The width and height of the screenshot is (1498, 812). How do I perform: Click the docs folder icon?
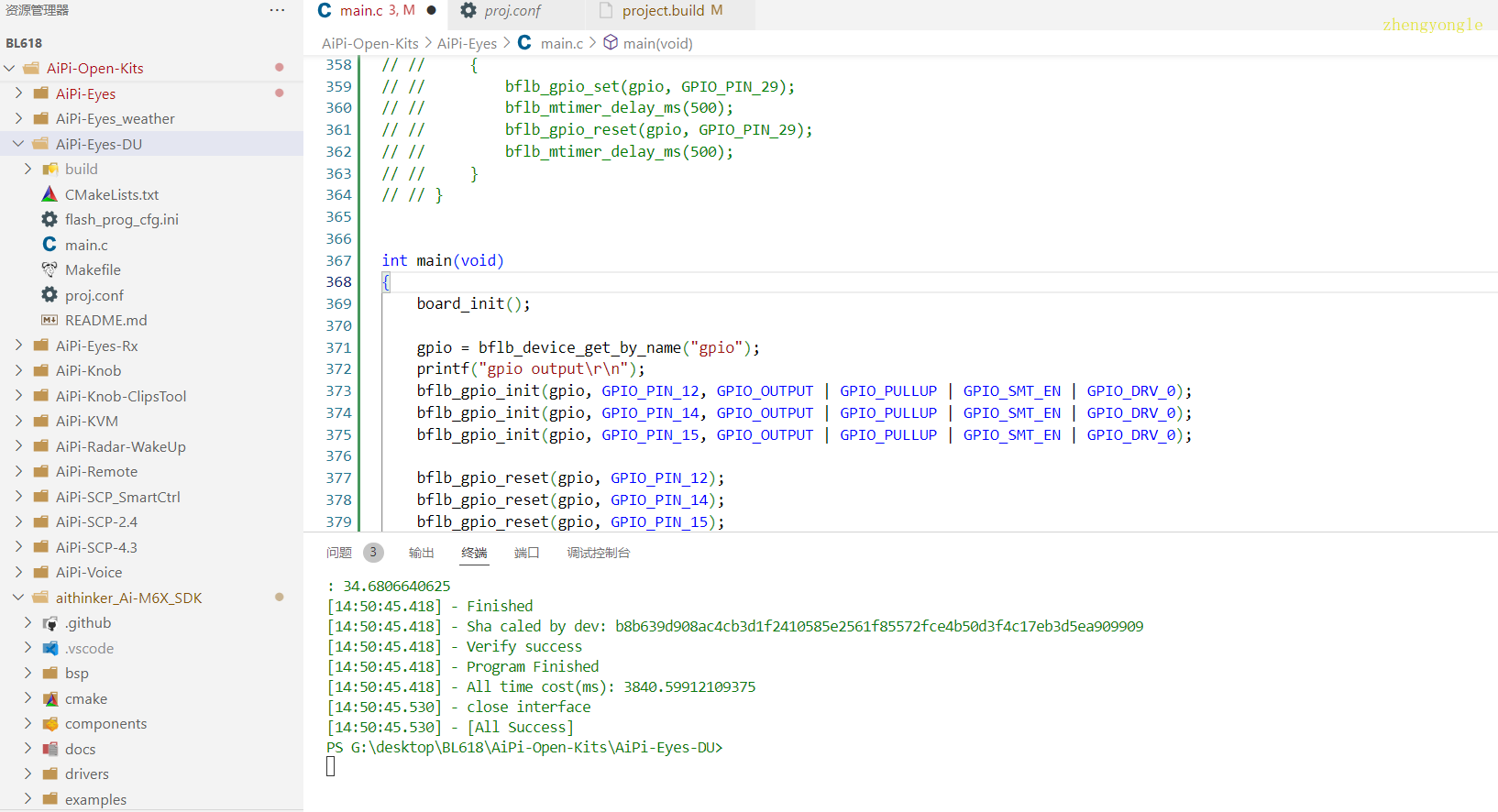(50, 749)
